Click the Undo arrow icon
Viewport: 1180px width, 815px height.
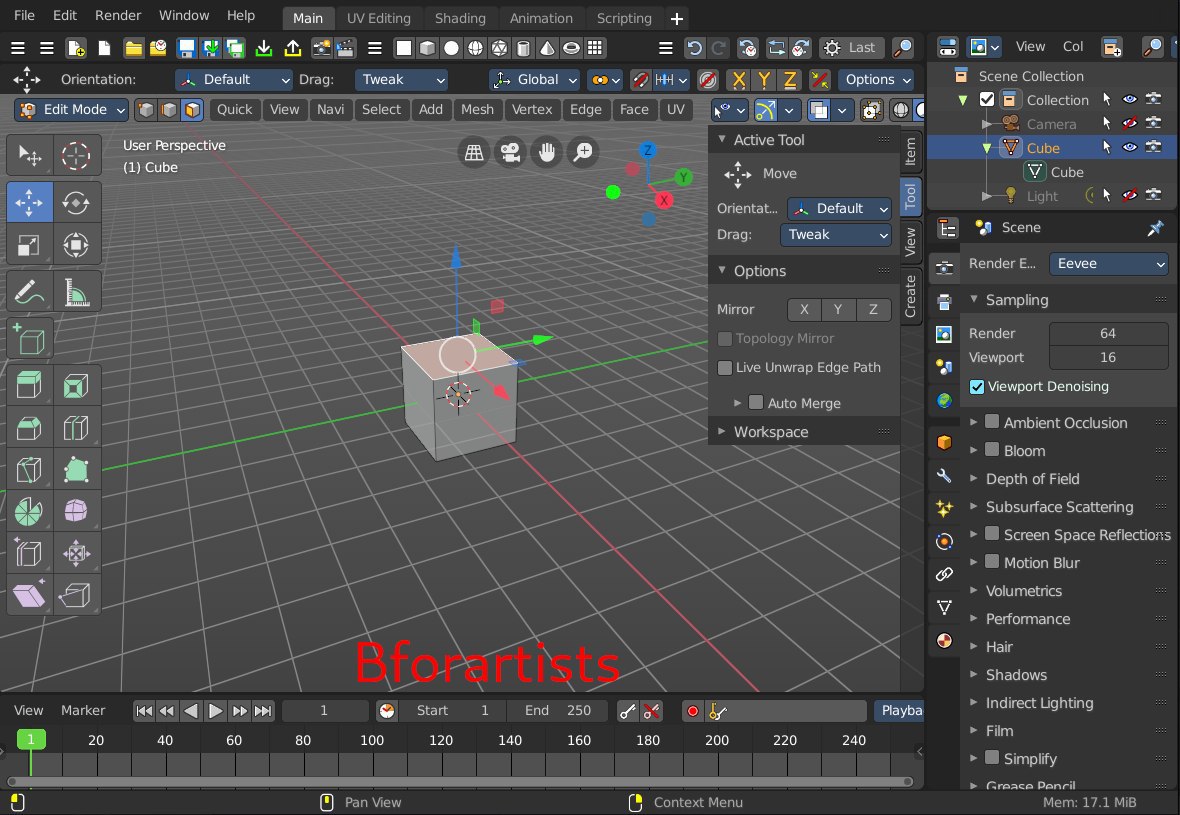[695, 48]
